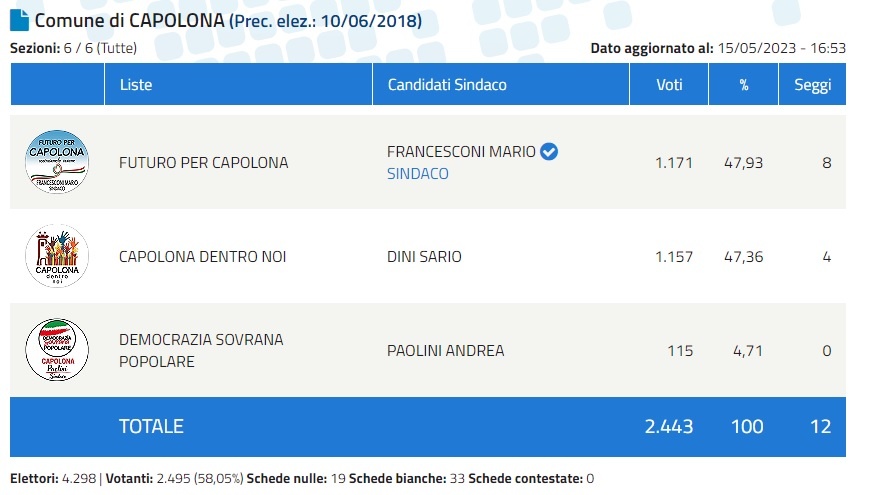
Task: Click candidate name DINI SARIO
Action: [x=424, y=257]
